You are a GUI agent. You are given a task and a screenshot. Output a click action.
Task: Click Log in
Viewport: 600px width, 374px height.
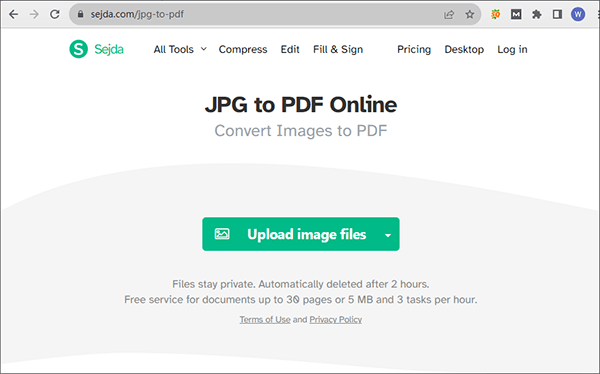pyautogui.click(x=512, y=49)
